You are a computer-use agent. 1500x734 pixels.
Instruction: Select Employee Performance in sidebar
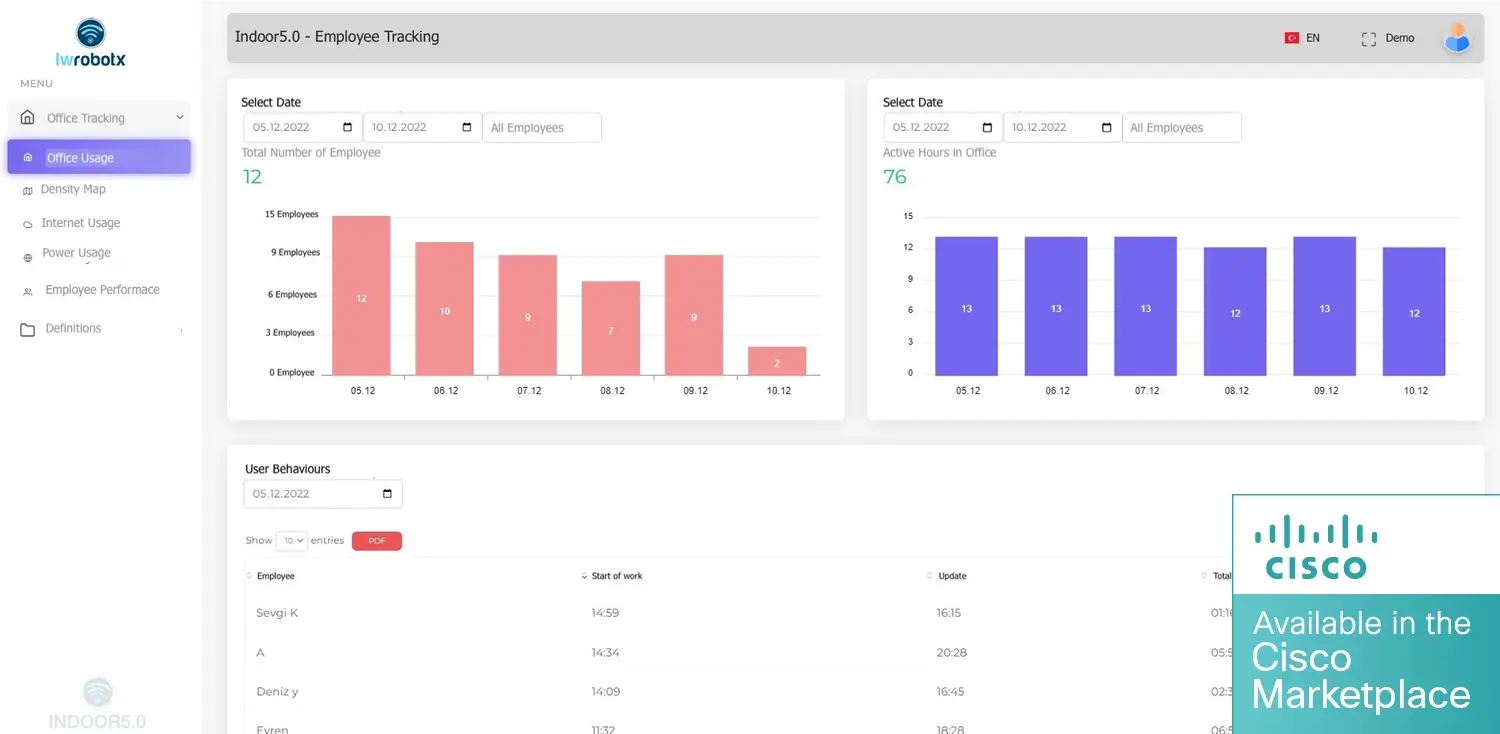(x=102, y=290)
